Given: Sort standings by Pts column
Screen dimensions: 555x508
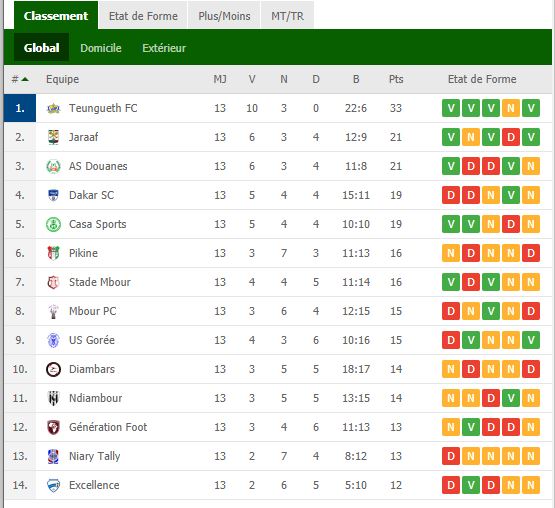Looking at the screenshot, I should coord(396,79).
